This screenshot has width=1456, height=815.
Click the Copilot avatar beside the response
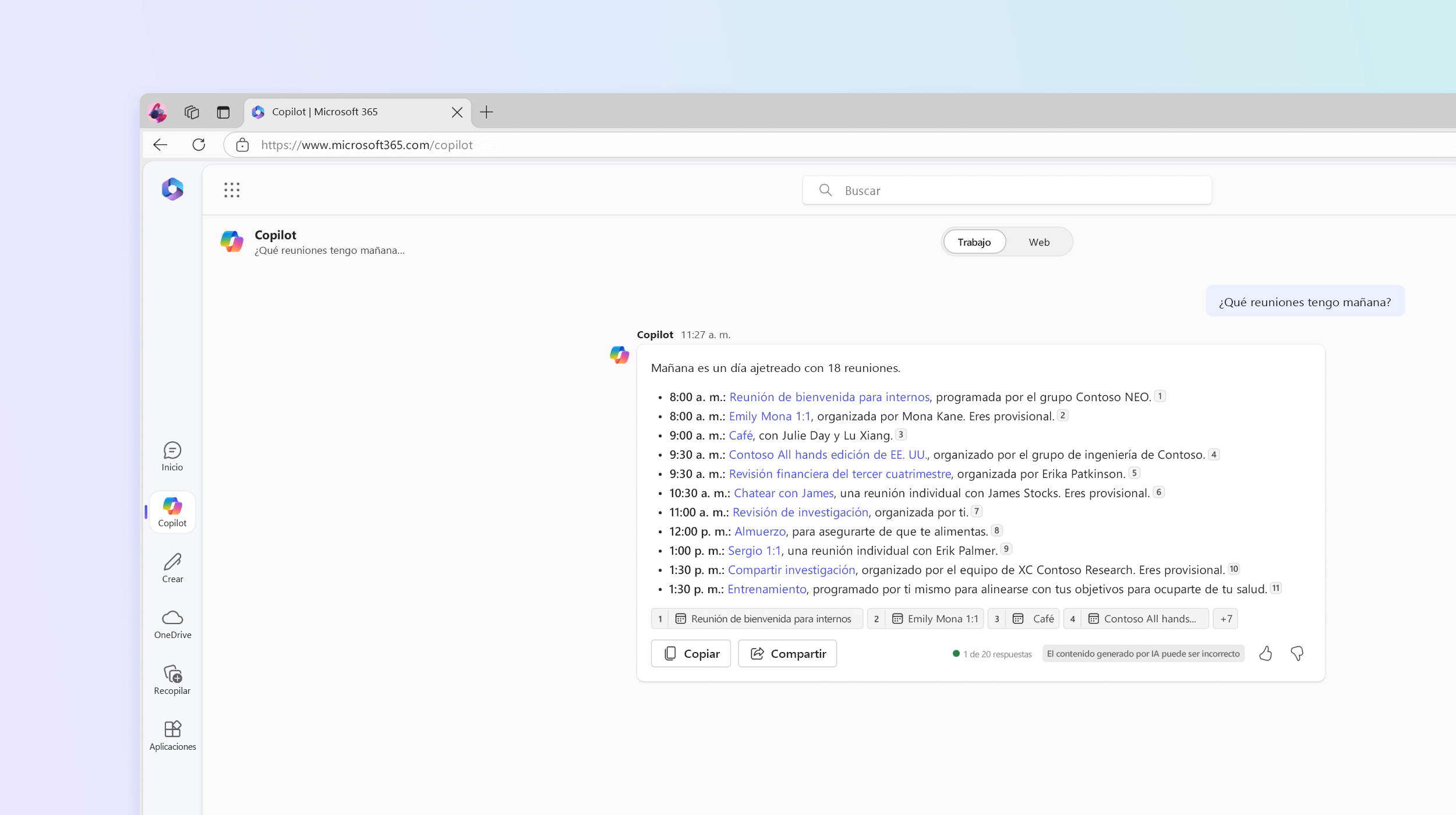(x=619, y=355)
